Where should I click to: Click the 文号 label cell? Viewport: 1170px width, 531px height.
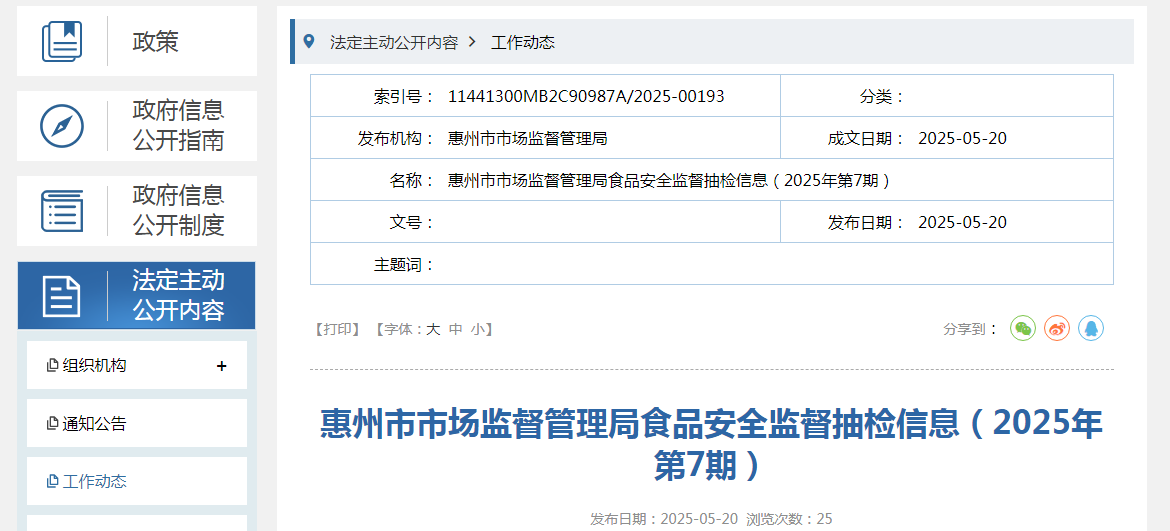coord(413,222)
